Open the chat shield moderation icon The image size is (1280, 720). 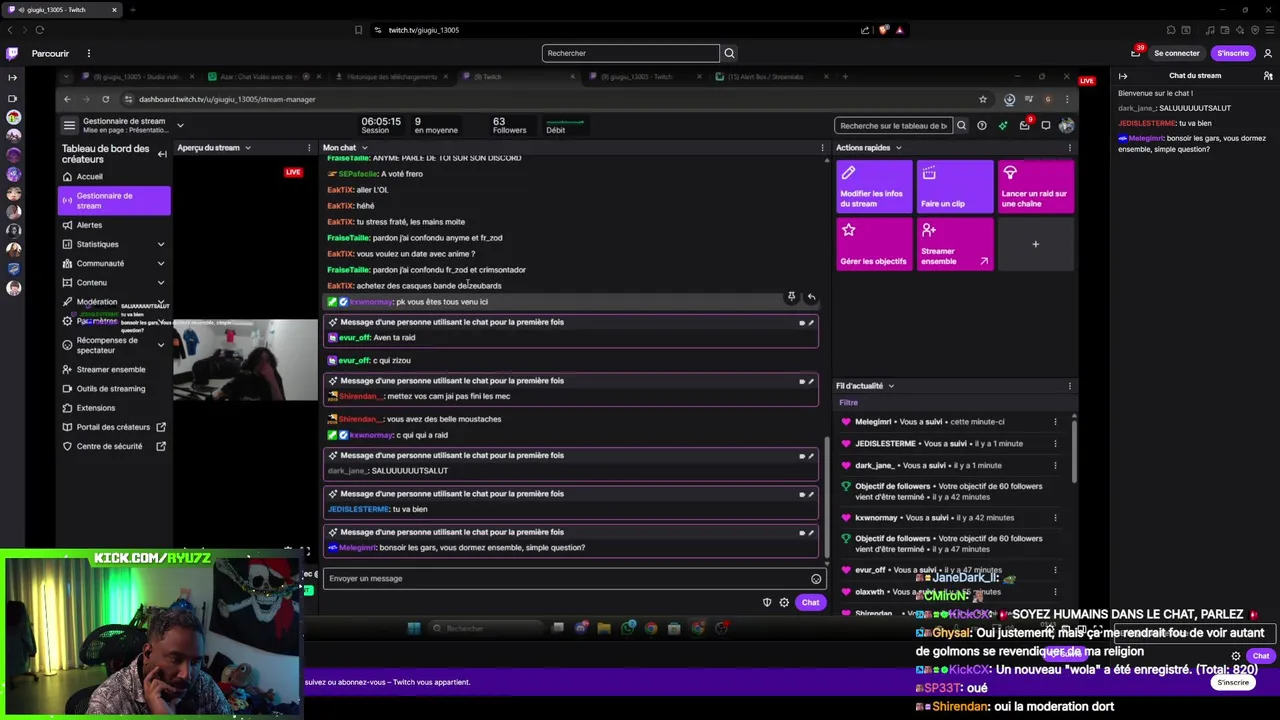767,603
